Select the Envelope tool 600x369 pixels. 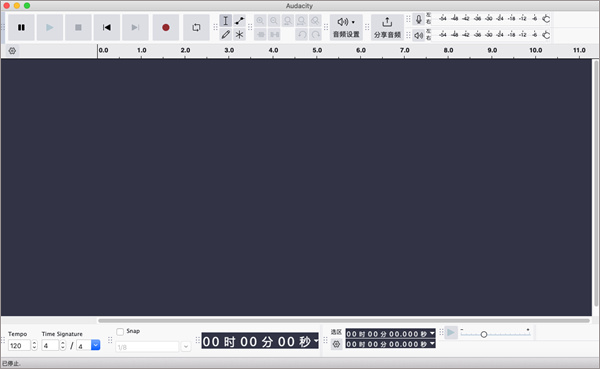pyautogui.click(x=240, y=21)
